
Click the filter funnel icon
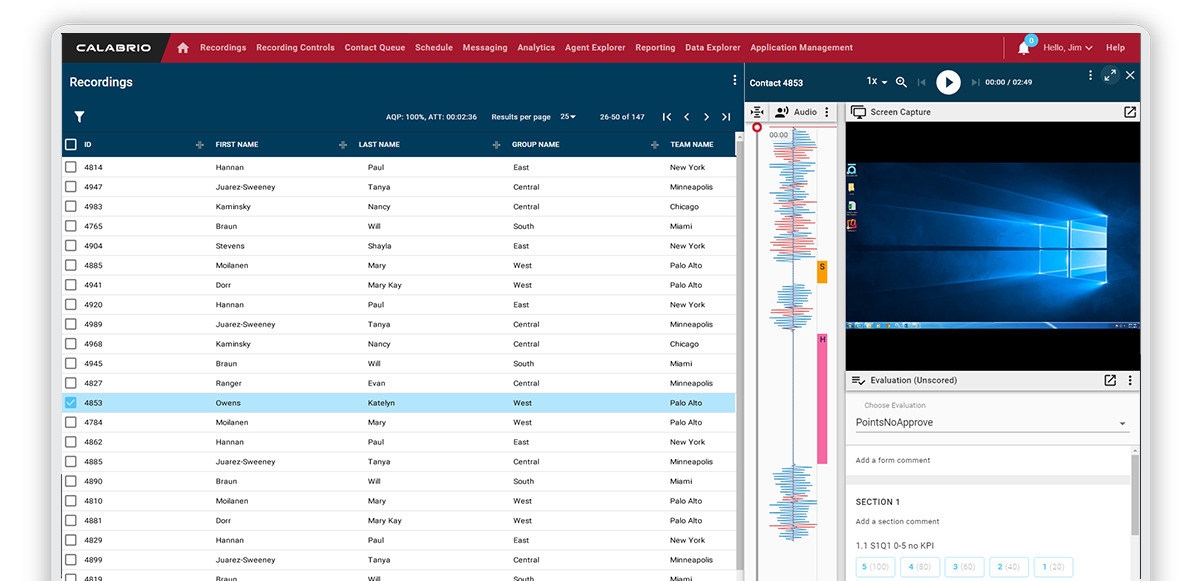coord(79,117)
